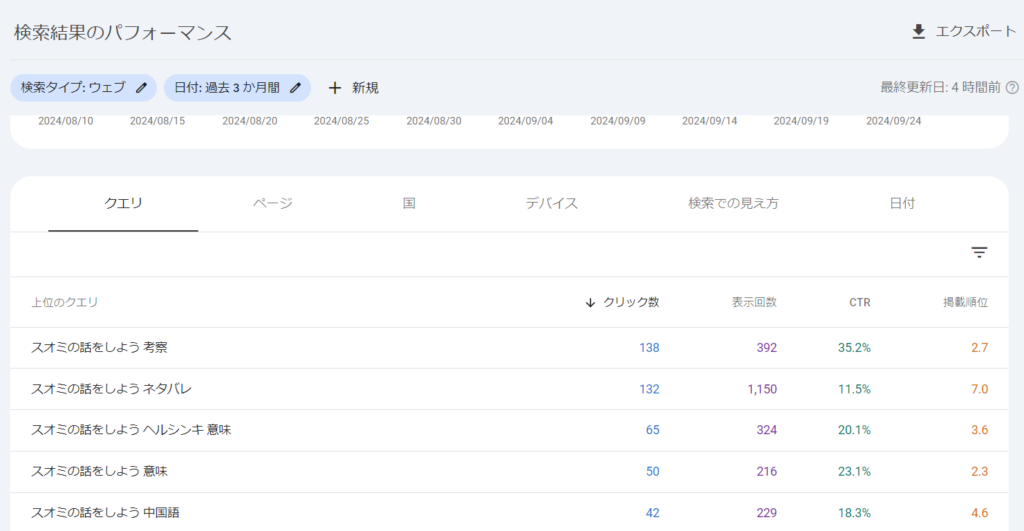Click the CTR value 11.5%
Image resolution: width=1024 pixels, height=531 pixels.
[854, 389]
